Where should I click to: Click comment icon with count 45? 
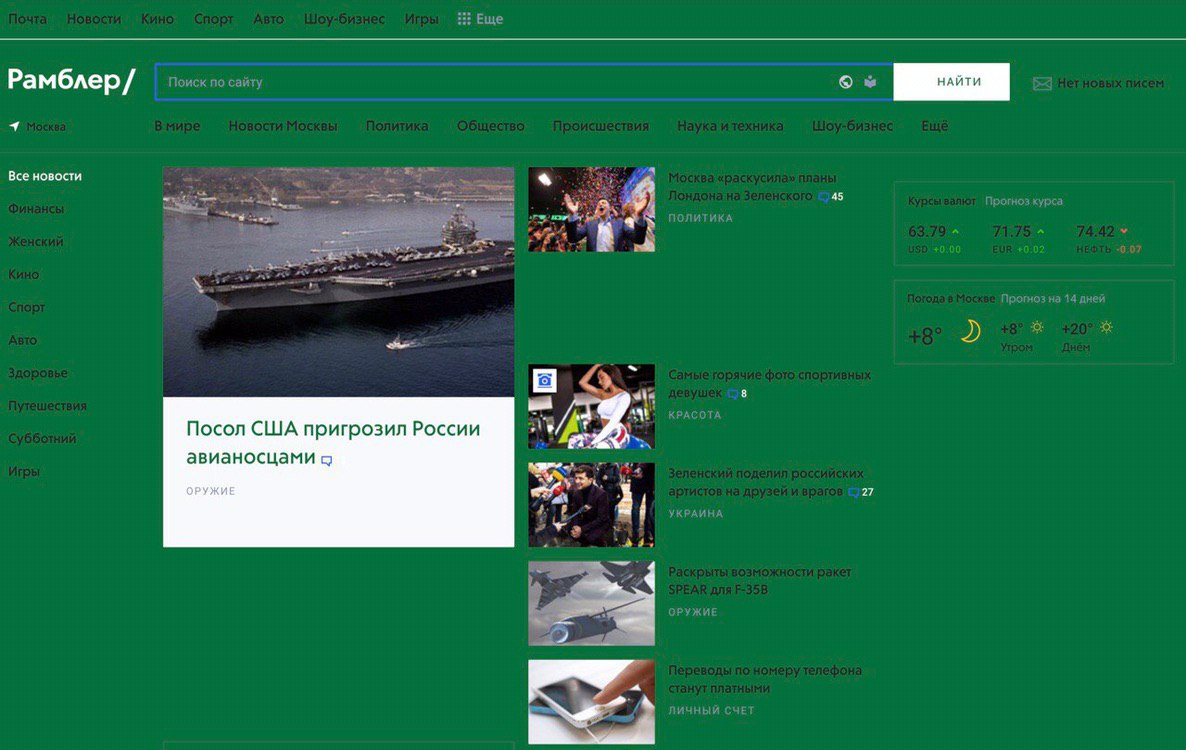(x=823, y=197)
